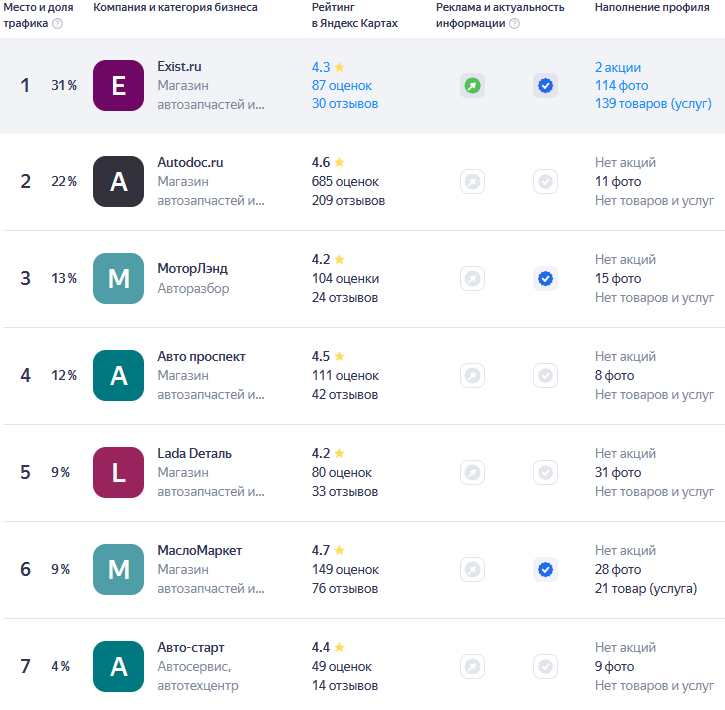
Task: Open the '30 отзывов' link
Action: click(345, 104)
